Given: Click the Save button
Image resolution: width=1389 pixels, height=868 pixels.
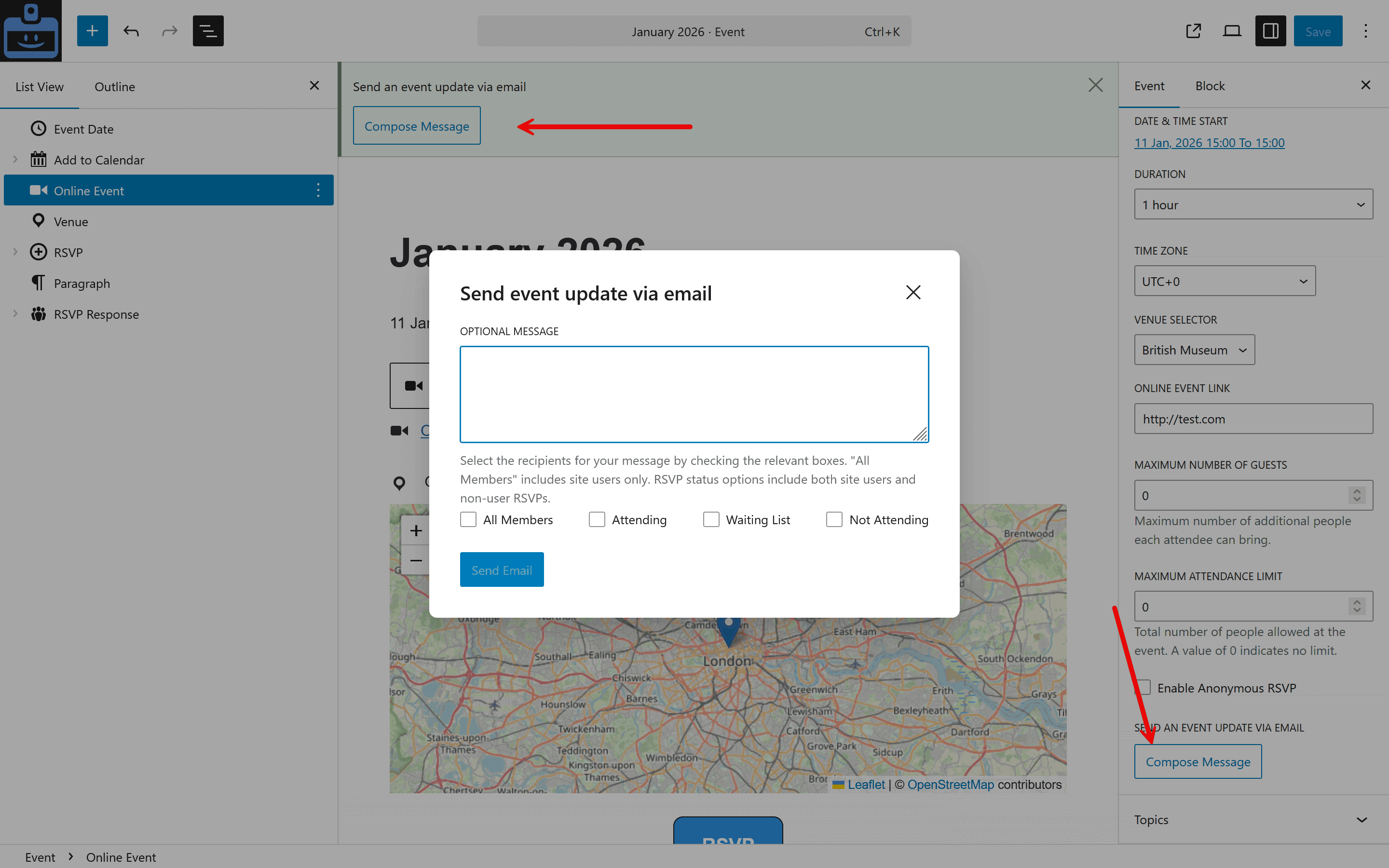Looking at the screenshot, I should point(1318,31).
